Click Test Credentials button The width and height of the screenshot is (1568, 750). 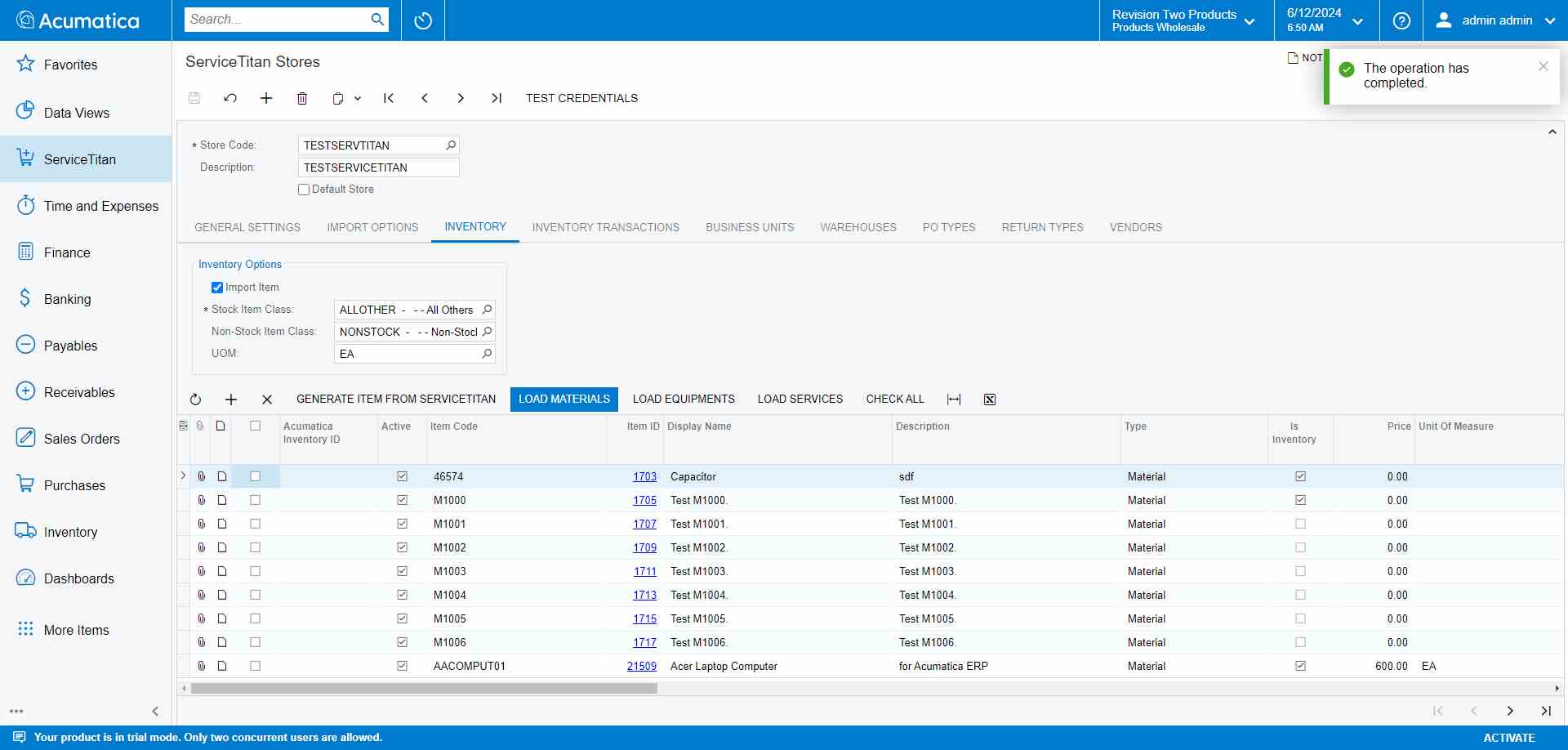[x=581, y=98]
